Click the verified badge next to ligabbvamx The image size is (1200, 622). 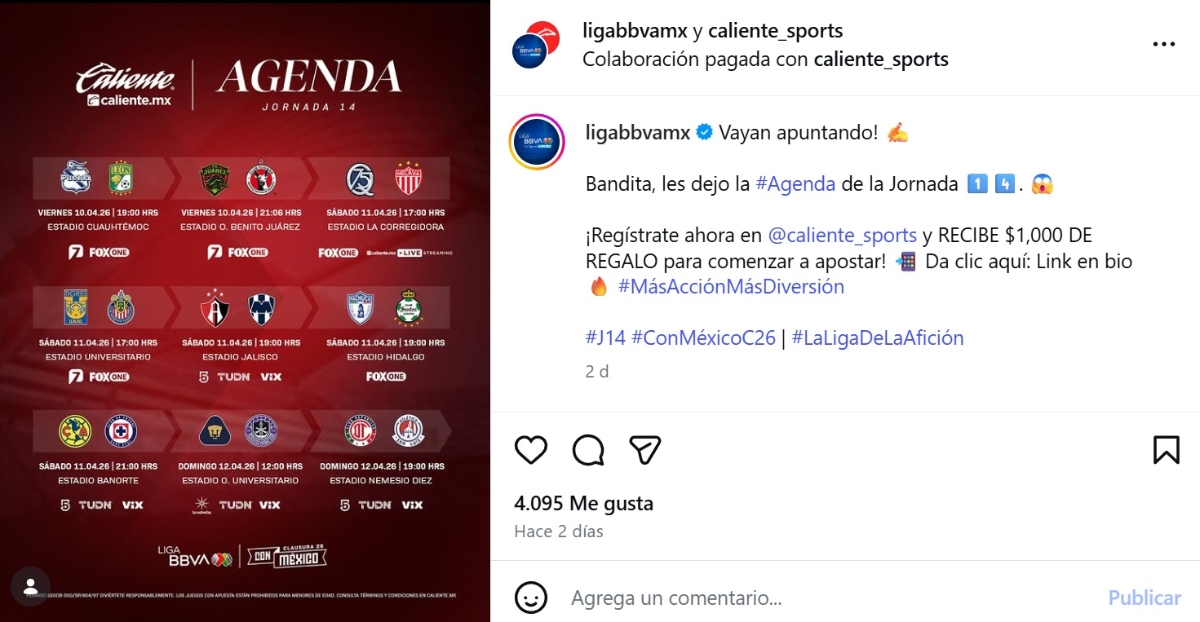tap(704, 133)
